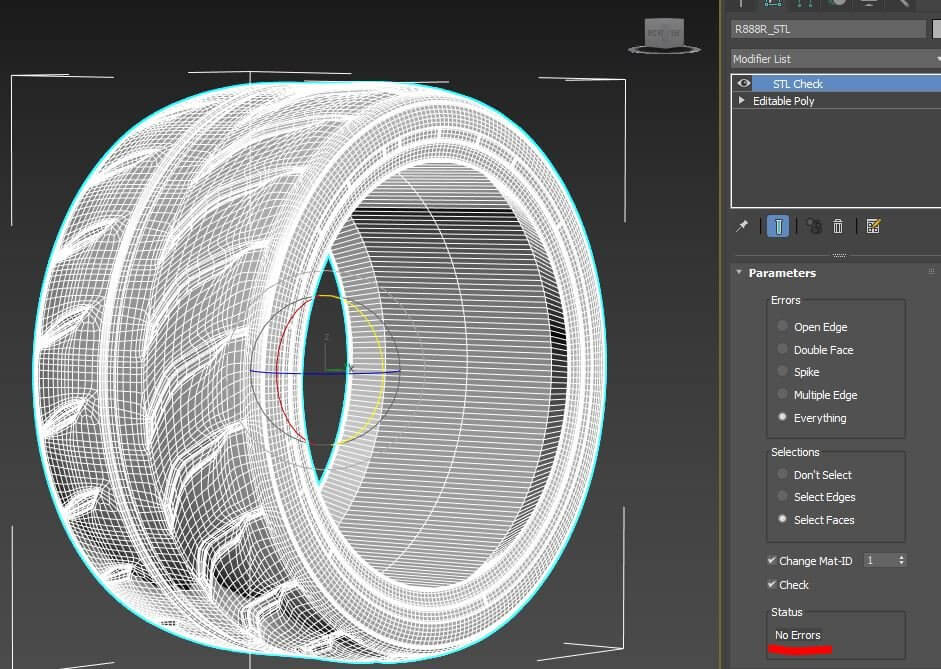Select the Open Edge radio button
This screenshot has height=669, width=941.
782,326
